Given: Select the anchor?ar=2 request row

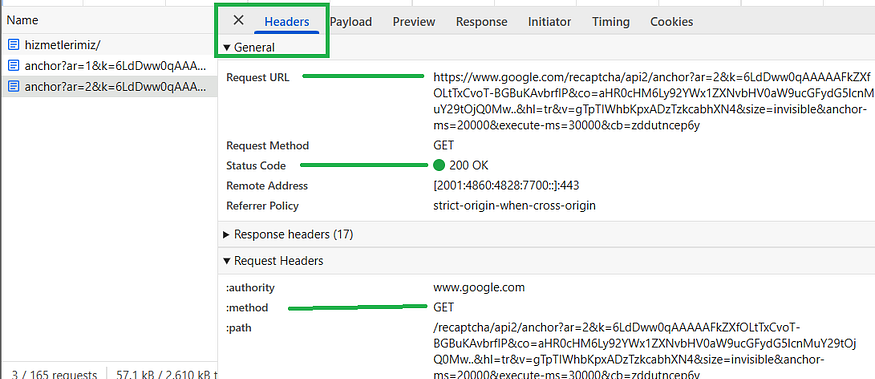Looking at the screenshot, I should click(x=109, y=87).
